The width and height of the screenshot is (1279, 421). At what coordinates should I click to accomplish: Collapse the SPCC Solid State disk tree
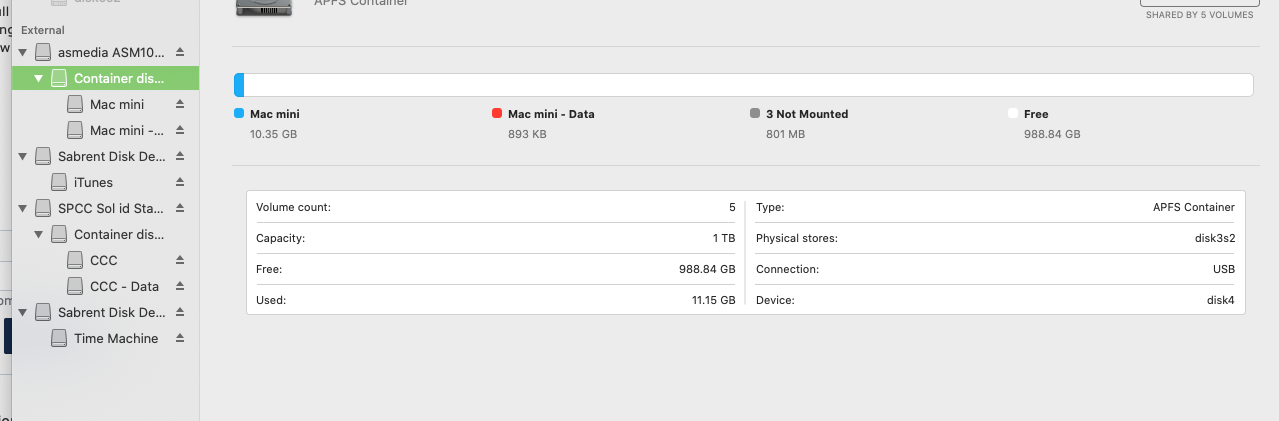click(x=22, y=208)
